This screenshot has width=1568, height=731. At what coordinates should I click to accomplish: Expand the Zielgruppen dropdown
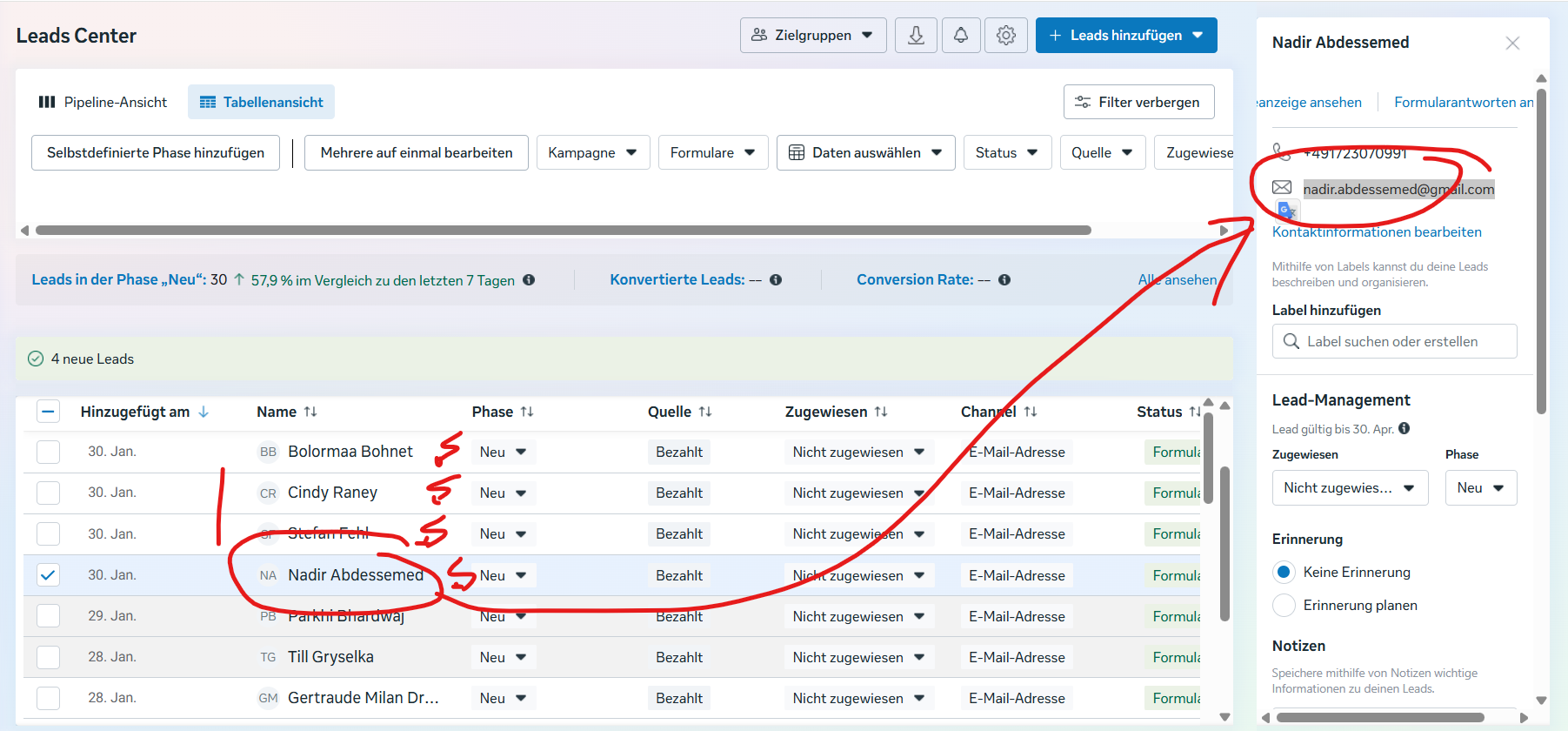[813, 36]
